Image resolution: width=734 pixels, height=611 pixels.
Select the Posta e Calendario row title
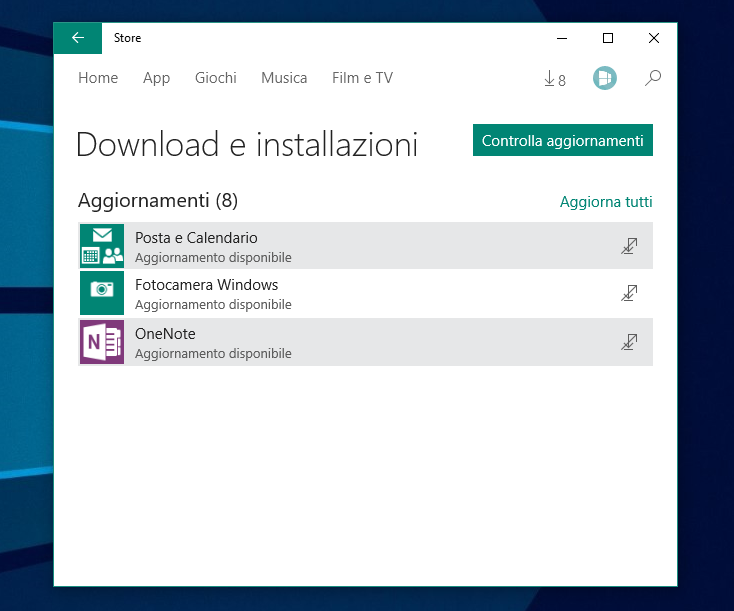point(196,238)
